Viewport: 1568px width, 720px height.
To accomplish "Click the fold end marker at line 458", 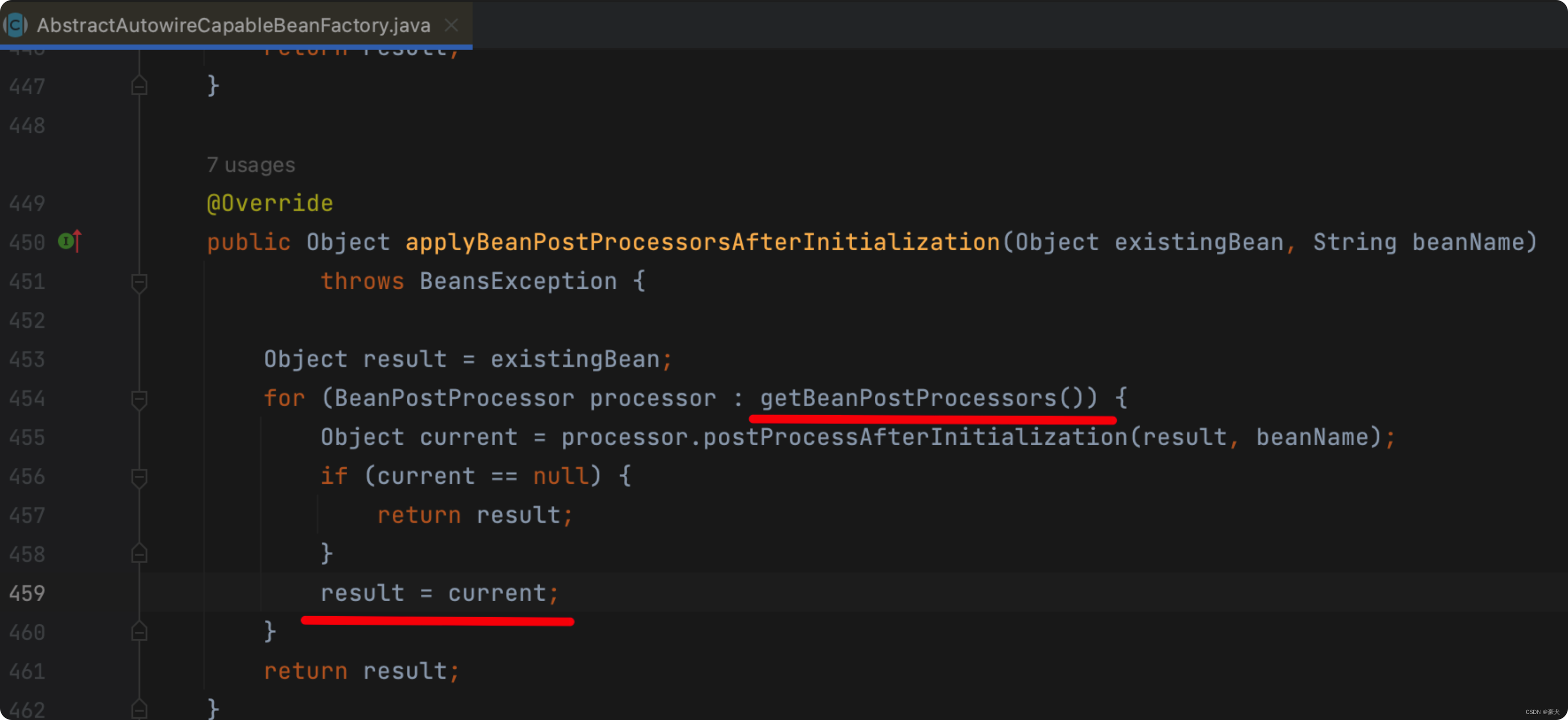I will click(x=139, y=554).
